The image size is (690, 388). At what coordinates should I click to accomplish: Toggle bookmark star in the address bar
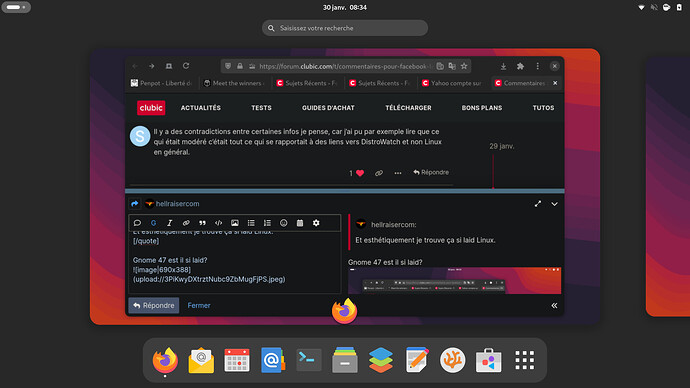coord(464,66)
